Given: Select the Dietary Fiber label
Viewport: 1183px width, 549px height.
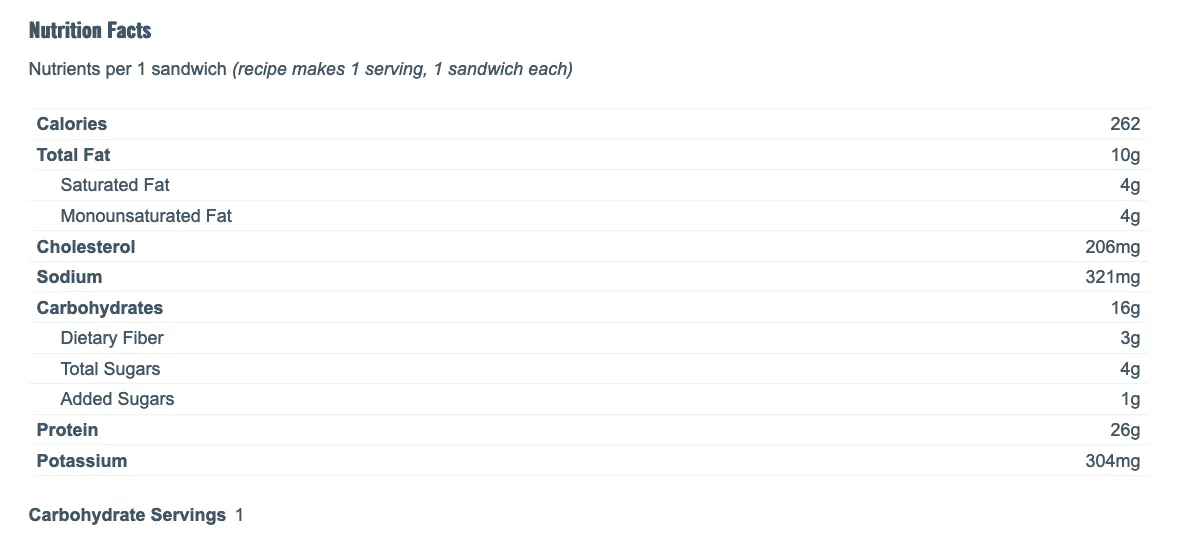Looking at the screenshot, I should 112,338.
